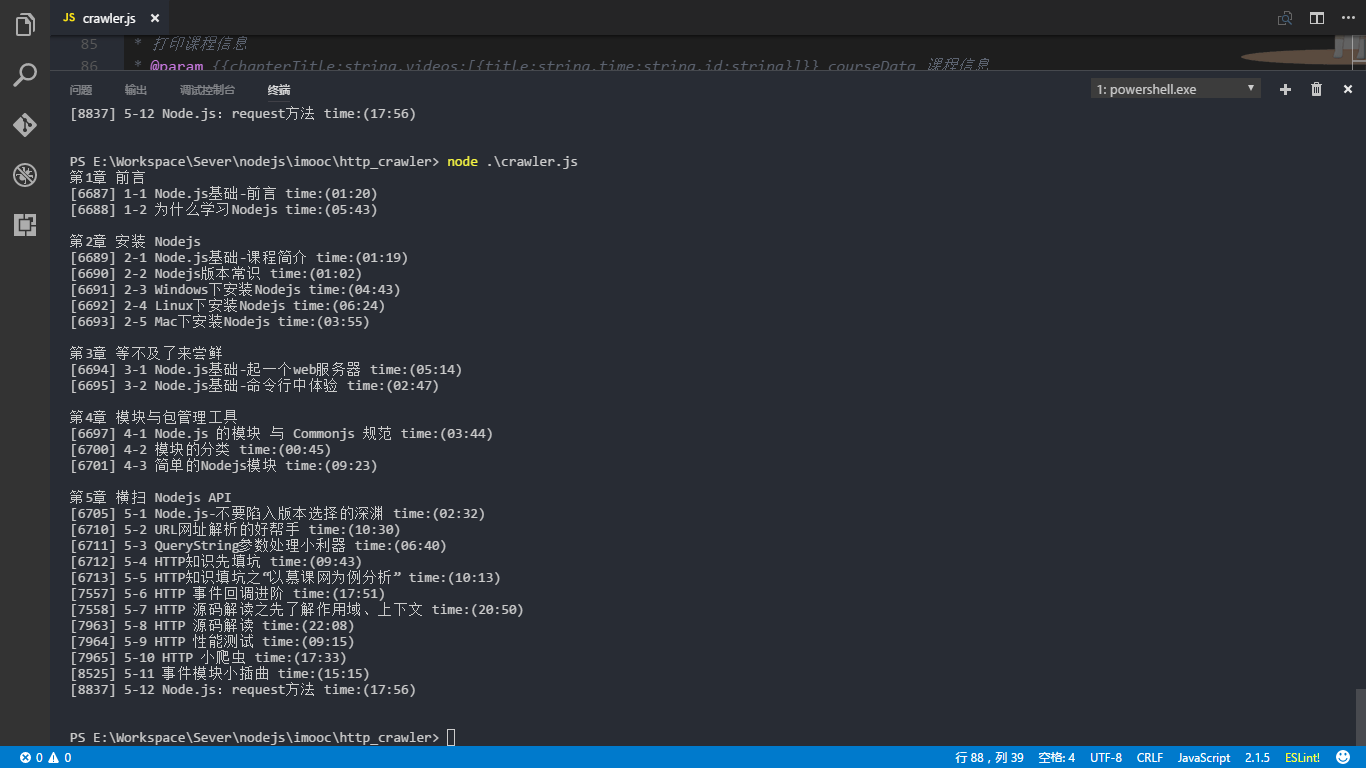Click the '[6701] 4-3 简单的Nodejs模块' line
The image size is (1366, 768).
pos(224,466)
